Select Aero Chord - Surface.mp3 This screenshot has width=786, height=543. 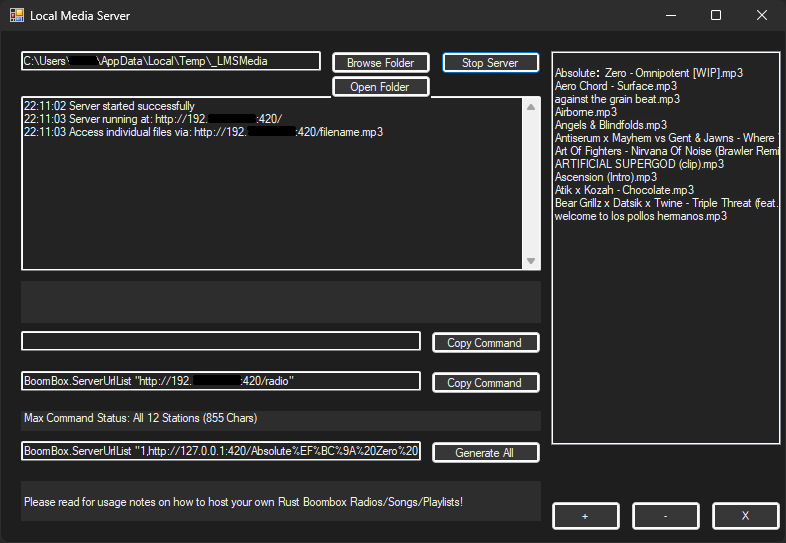pyautogui.click(x=616, y=86)
